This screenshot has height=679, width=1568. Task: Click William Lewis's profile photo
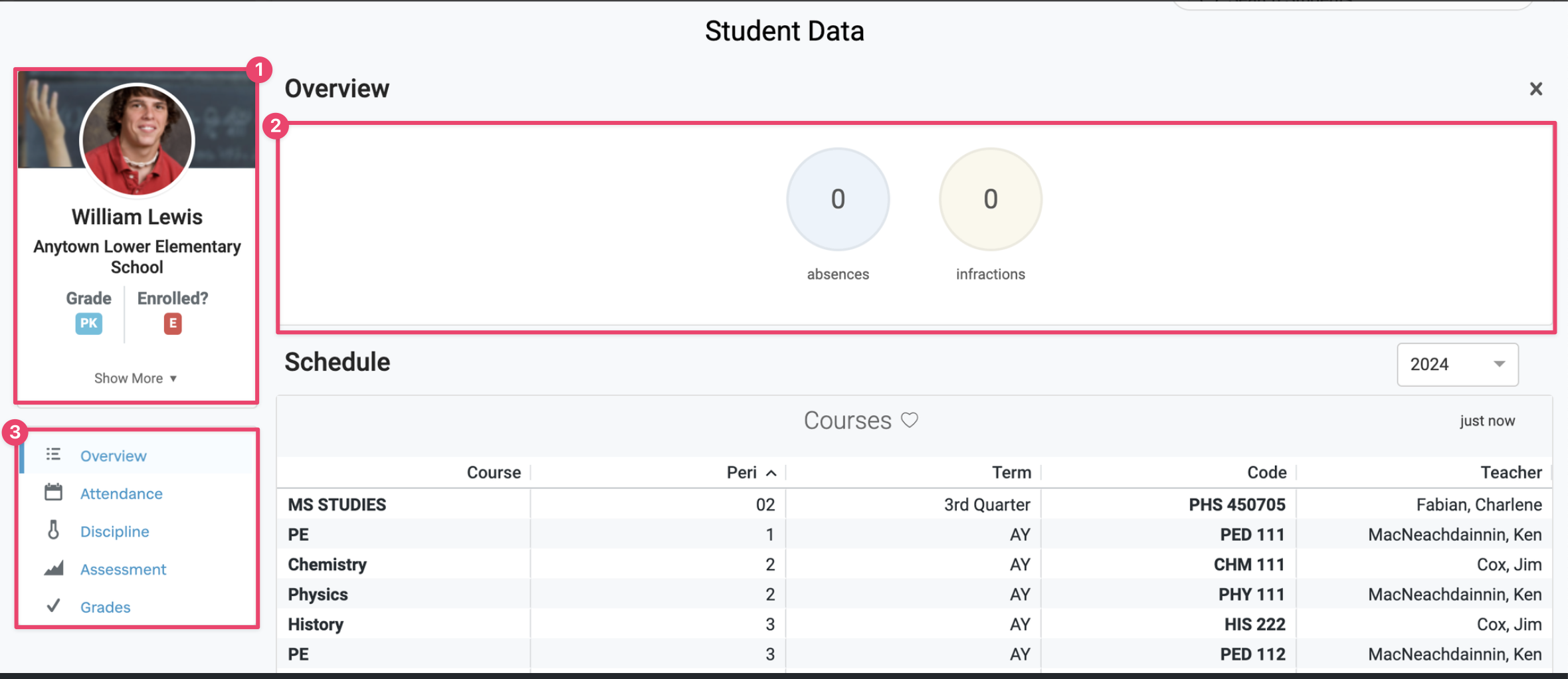coord(136,140)
